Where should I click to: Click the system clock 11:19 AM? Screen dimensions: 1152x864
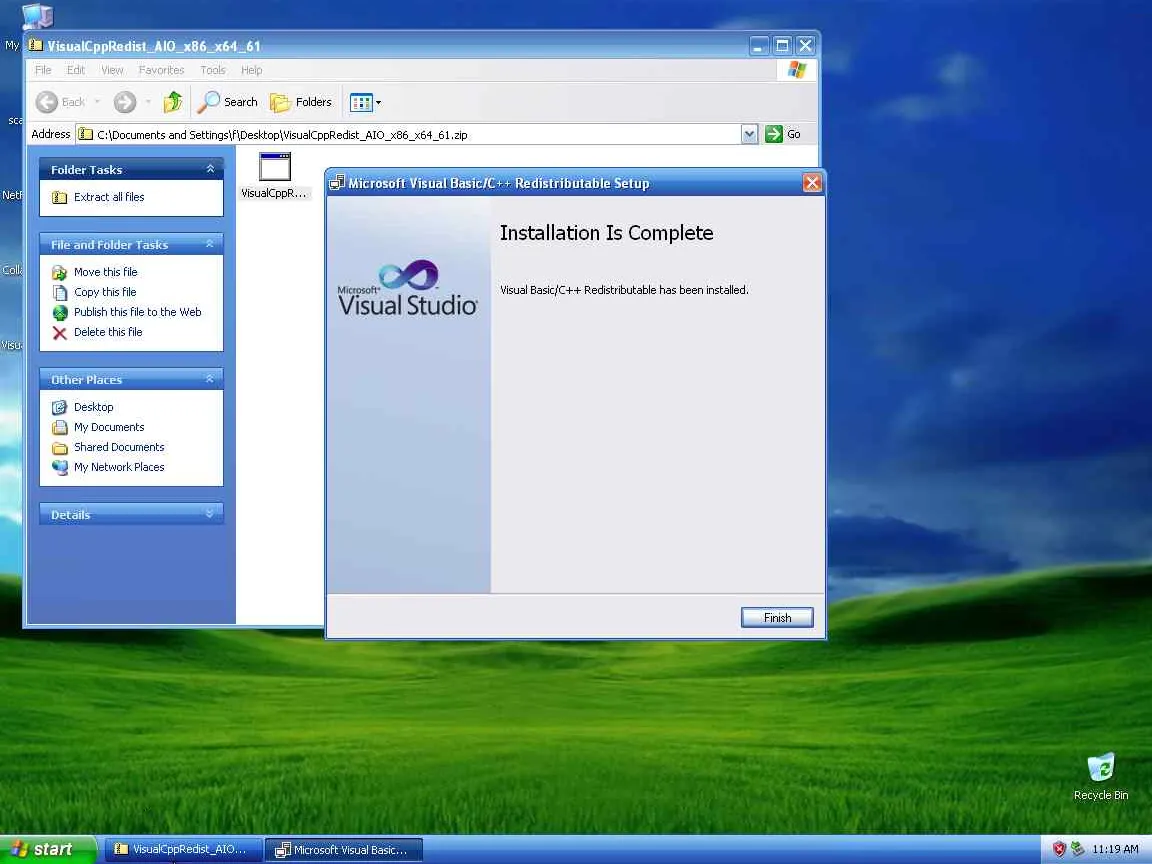[x=1115, y=849]
